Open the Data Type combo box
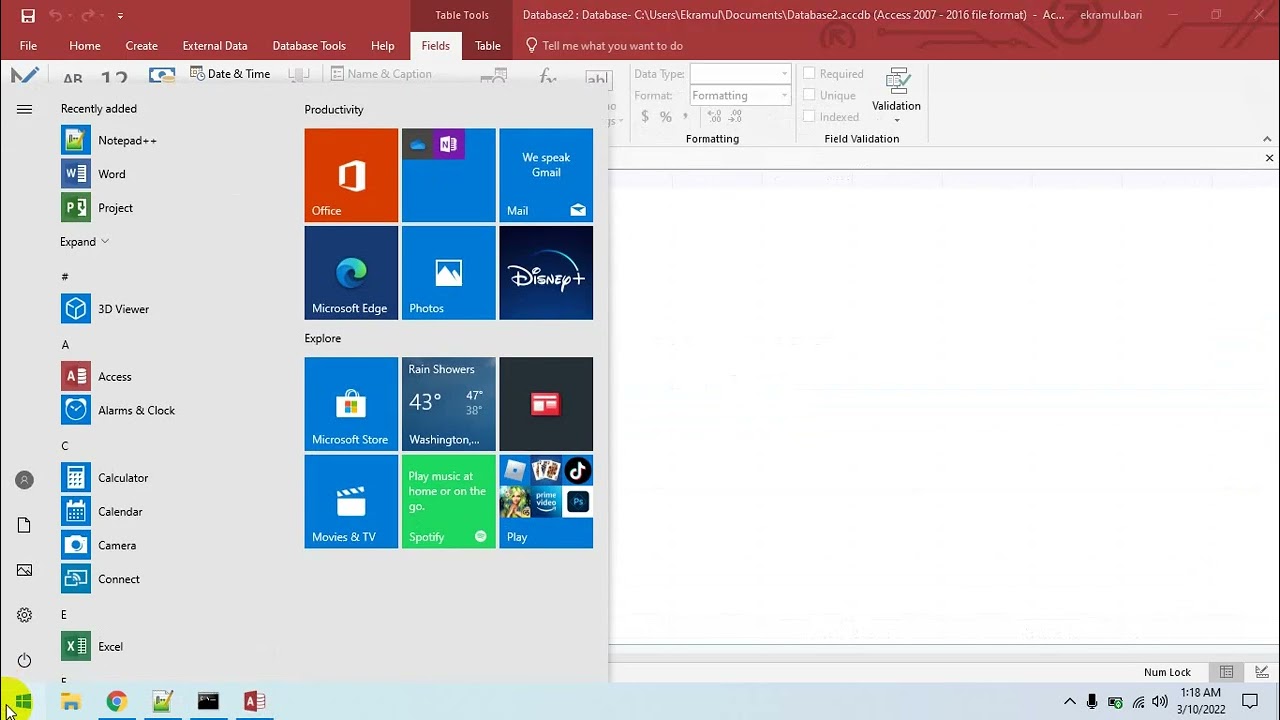Image resolution: width=1280 pixels, height=720 pixels. pyautogui.click(x=740, y=74)
